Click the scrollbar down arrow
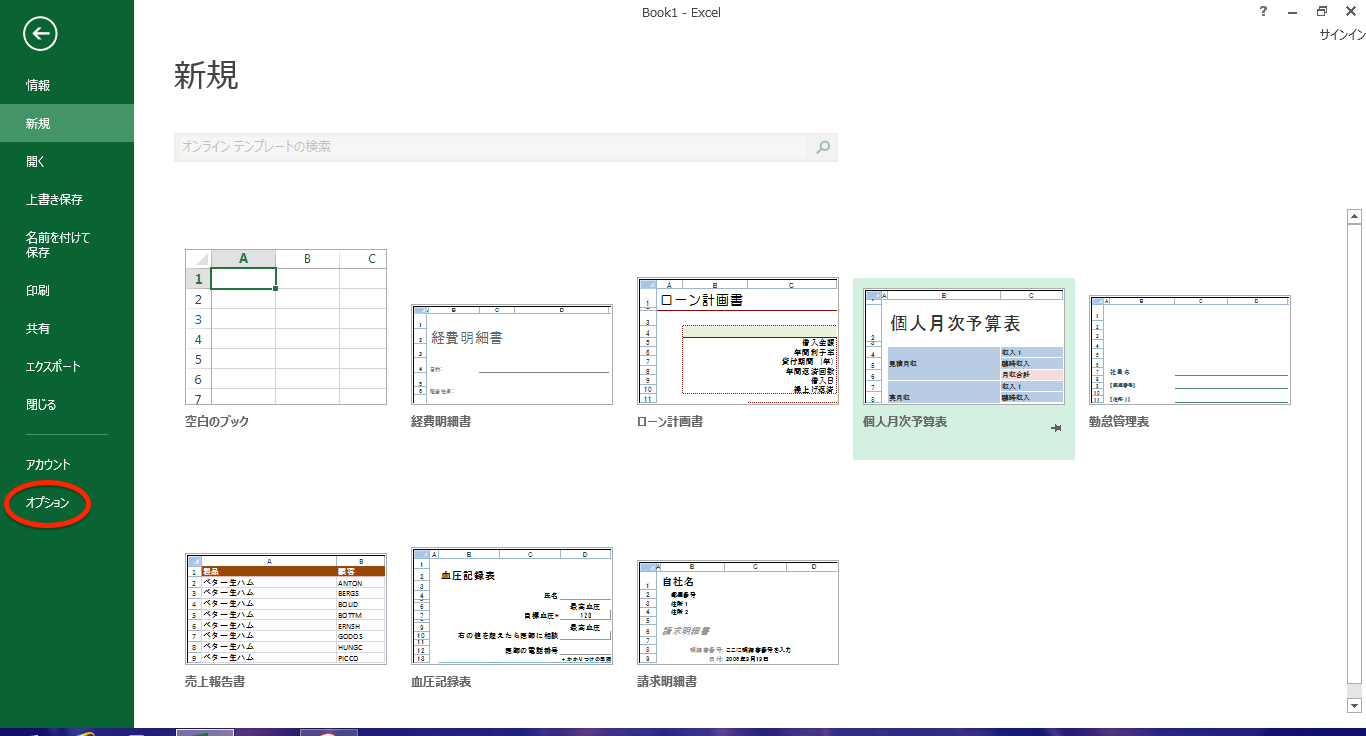Image resolution: width=1366 pixels, height=736 pixels. click(x=1354, y=706)
